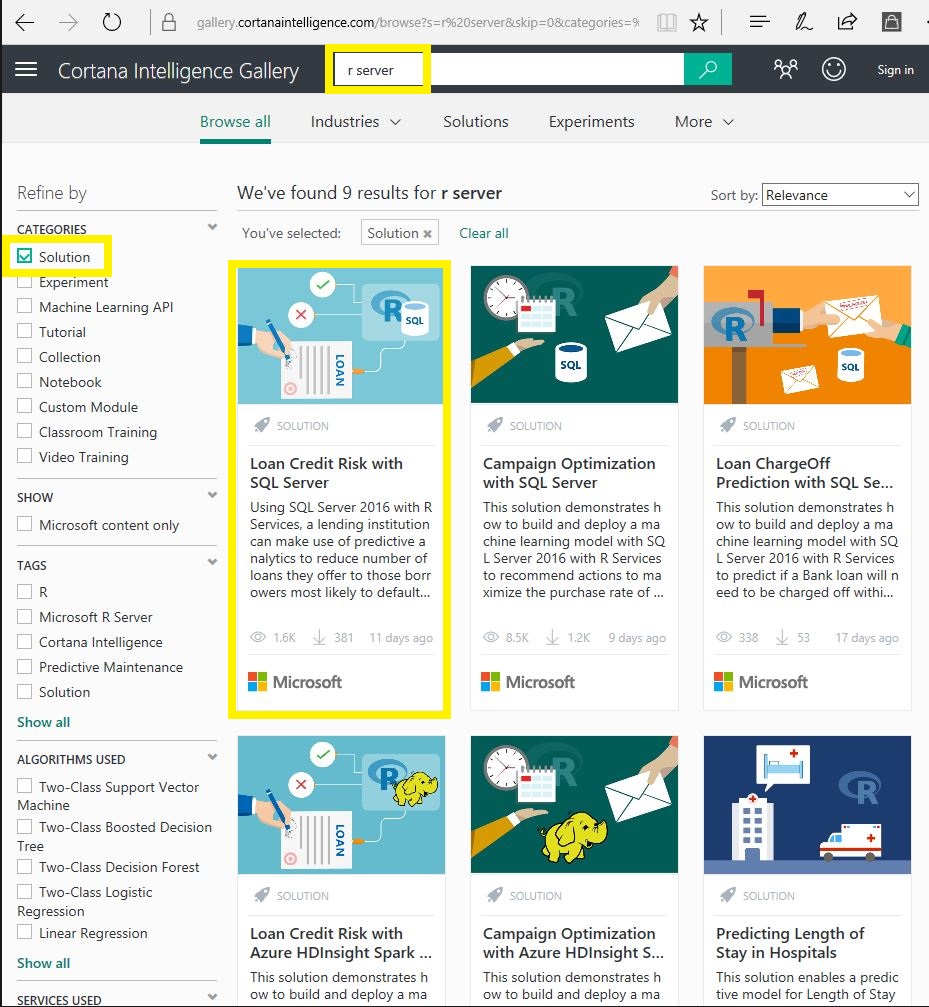Viewport: 929px width, 1007px height.
Task: Uncheck the Solution category checkbox
Action: (24, 256)
